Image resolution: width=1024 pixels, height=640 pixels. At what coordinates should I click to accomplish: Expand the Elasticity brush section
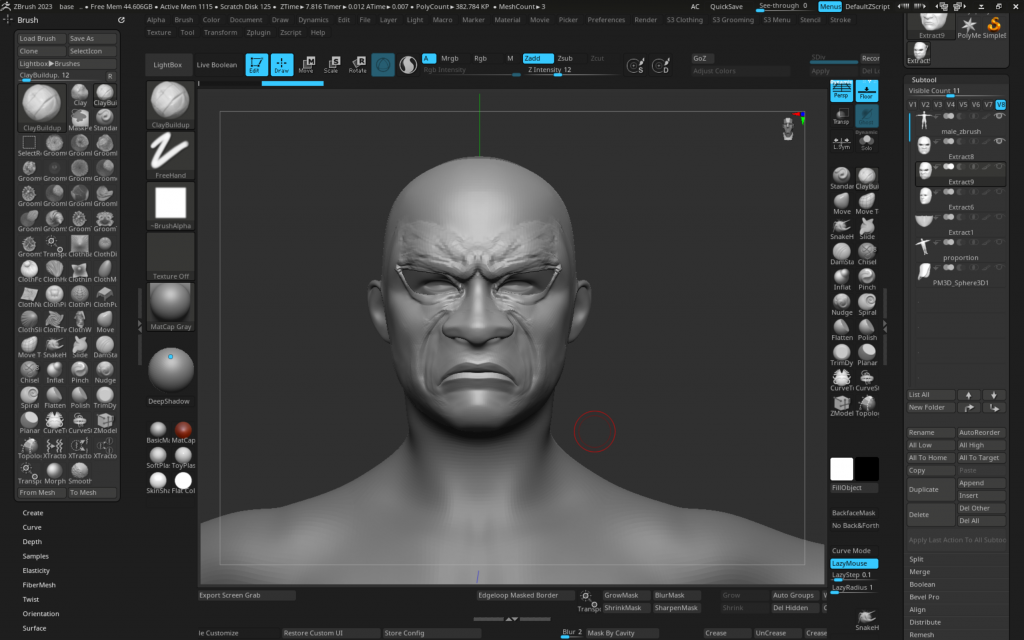(36, 570)
